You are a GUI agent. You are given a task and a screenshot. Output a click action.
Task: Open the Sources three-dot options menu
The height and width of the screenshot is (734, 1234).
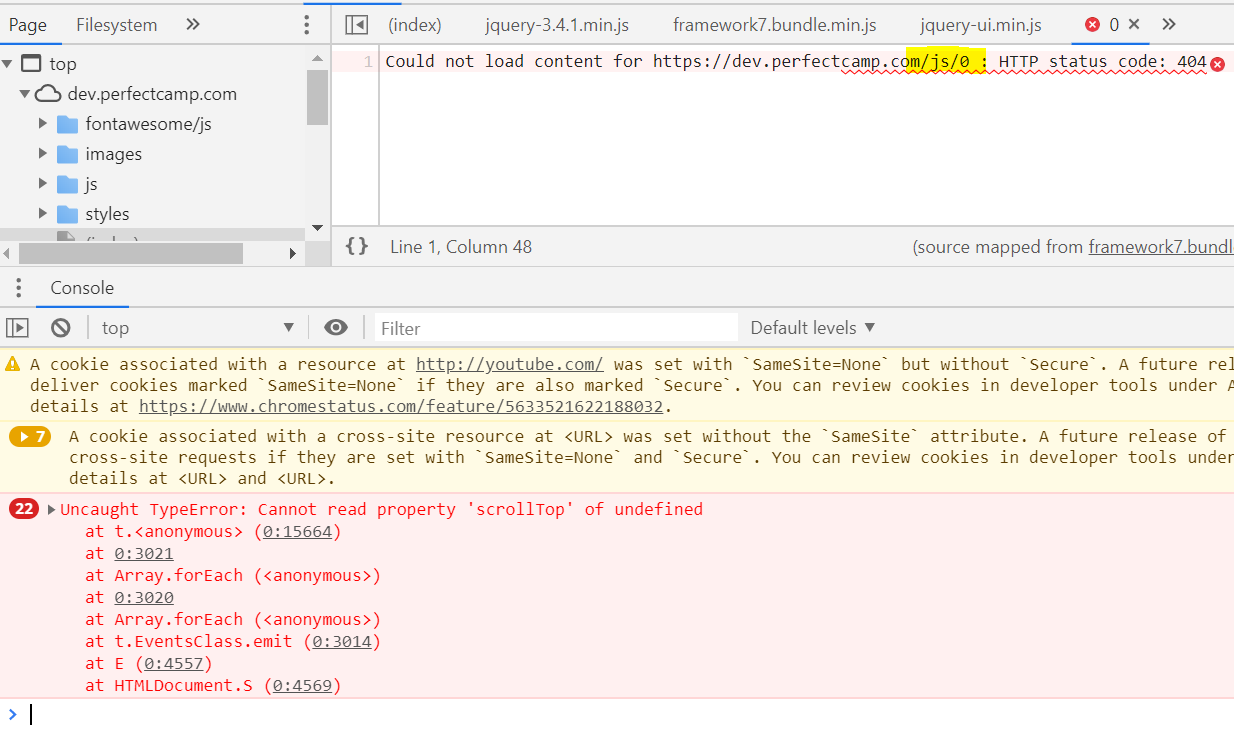[307, 25]
